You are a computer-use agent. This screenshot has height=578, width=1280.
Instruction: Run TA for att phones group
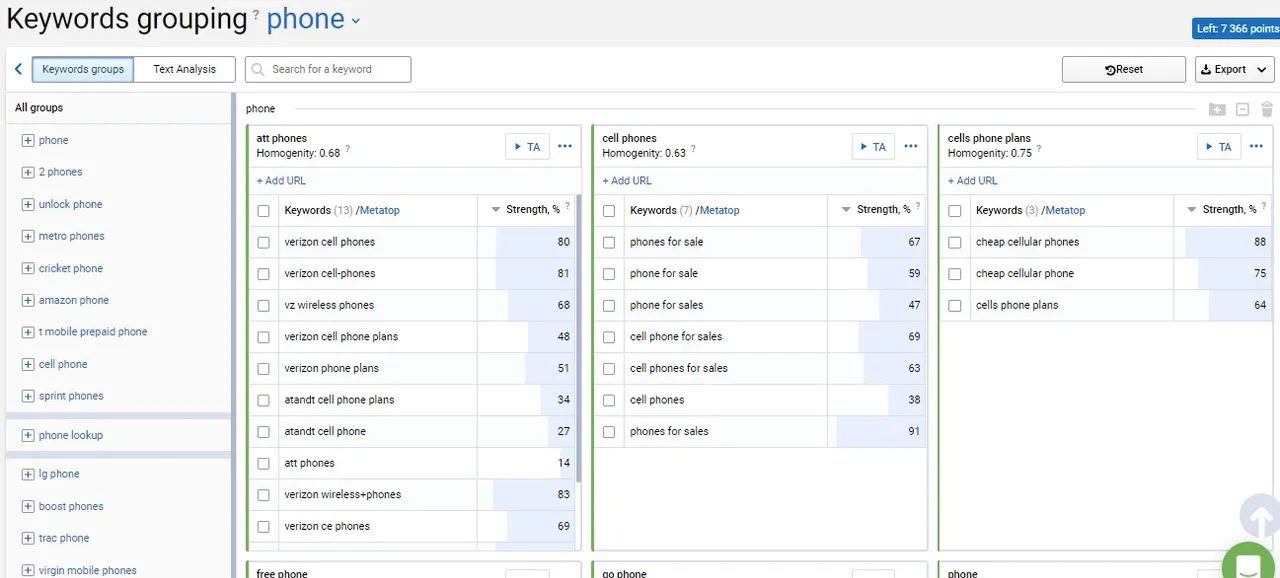[527, 147]
